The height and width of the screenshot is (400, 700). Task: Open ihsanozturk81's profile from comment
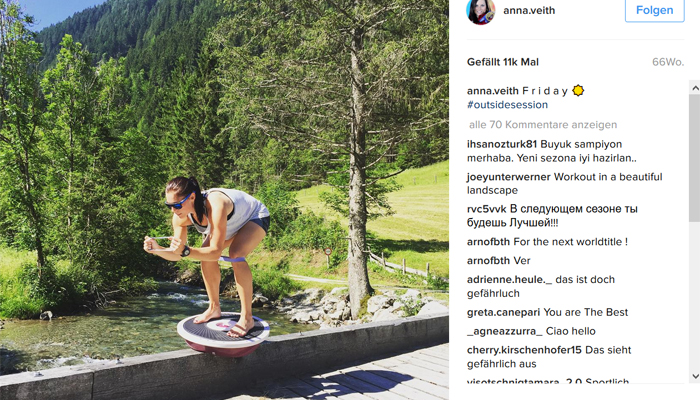[x=502, y=144]
